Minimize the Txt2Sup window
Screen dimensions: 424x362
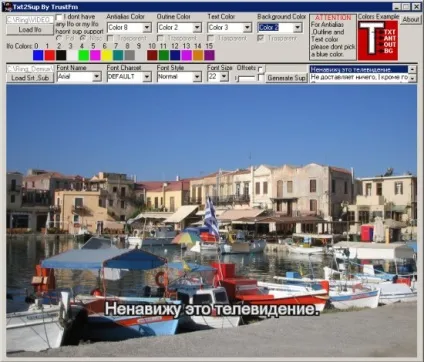coord(396,7)
